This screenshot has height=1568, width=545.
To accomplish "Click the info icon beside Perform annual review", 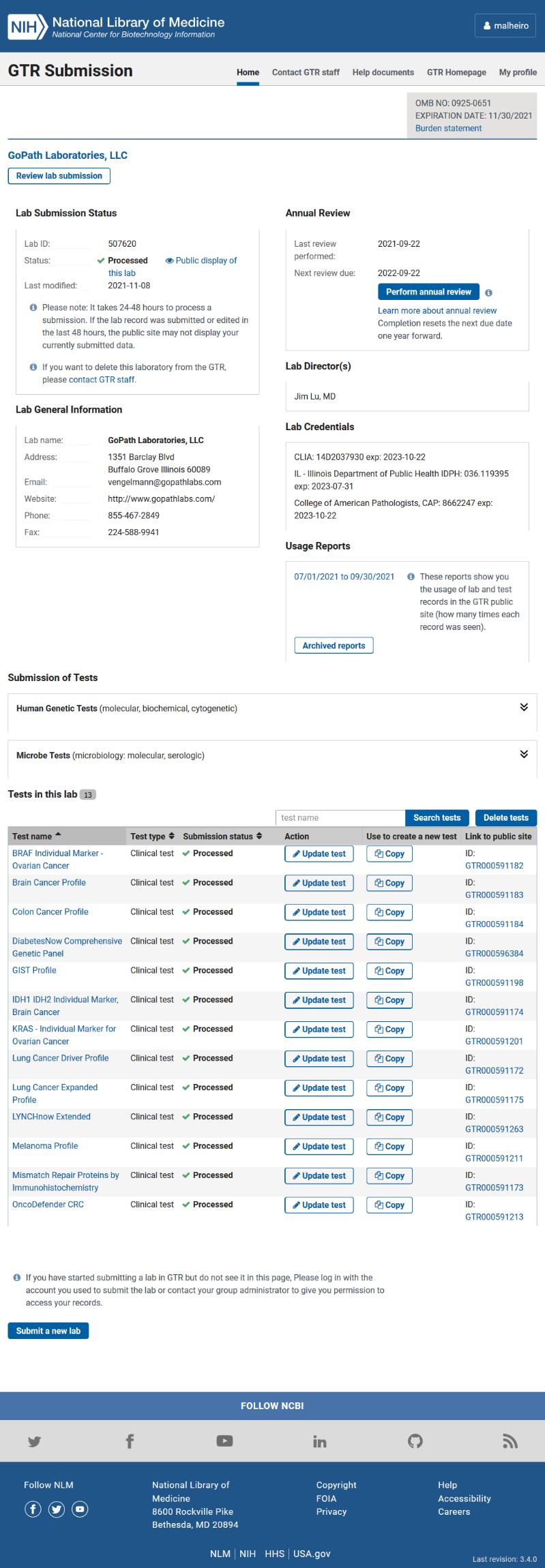I will (488, 292).
